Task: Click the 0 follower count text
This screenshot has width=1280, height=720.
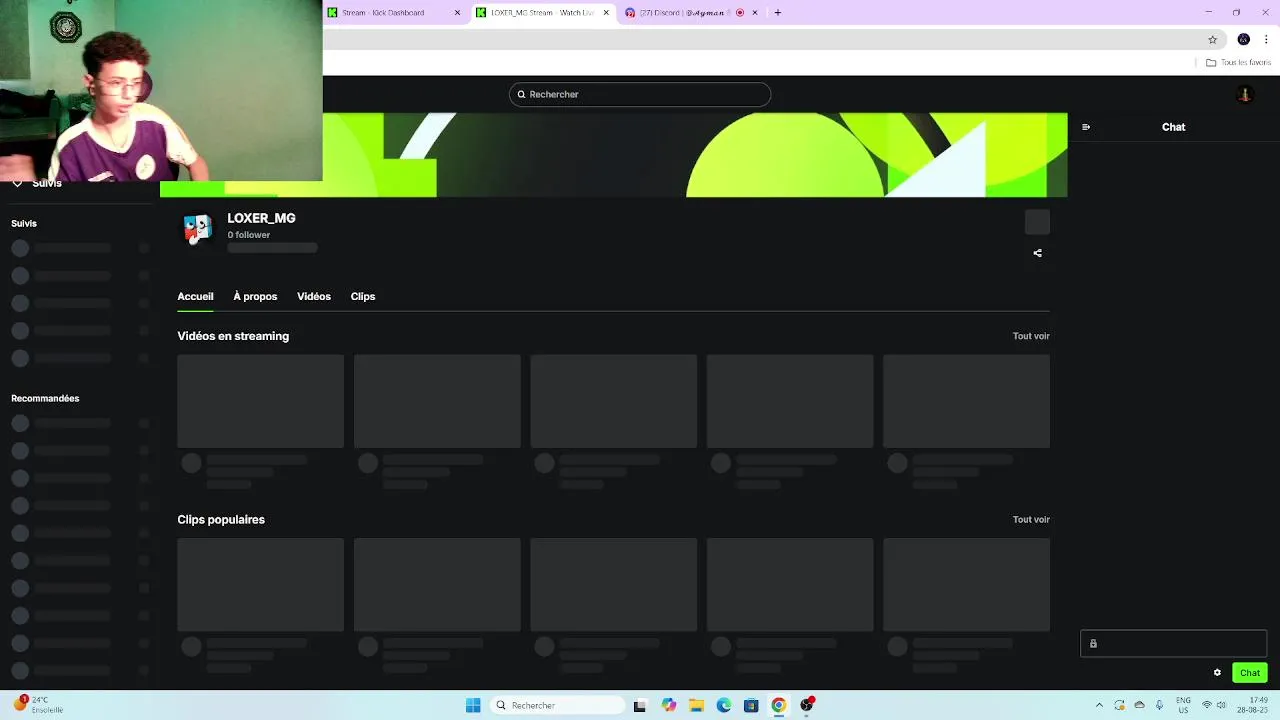Action: (249, 235)
